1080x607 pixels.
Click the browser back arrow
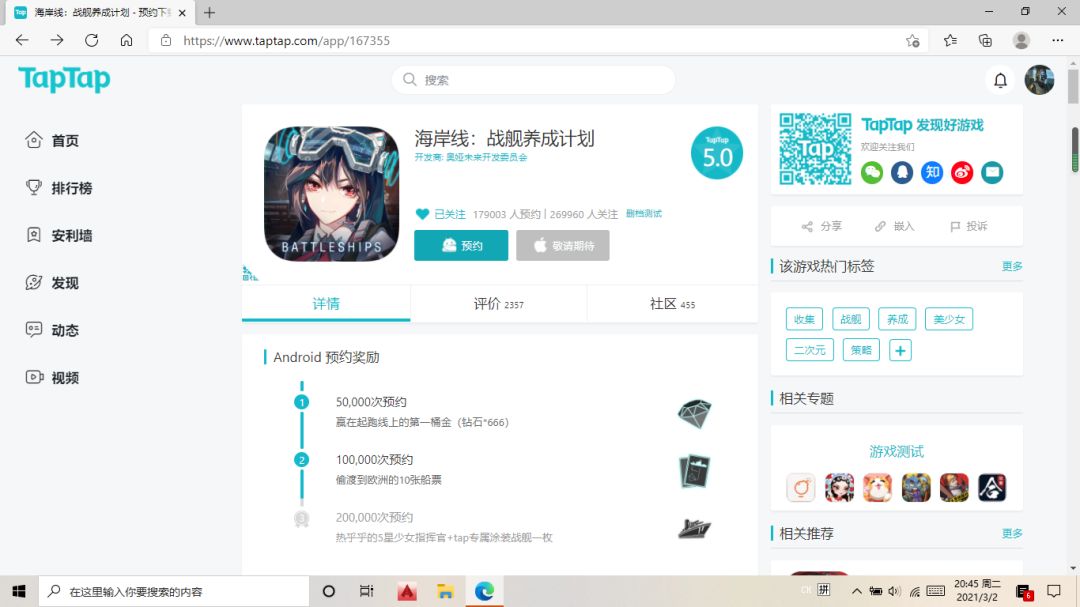[x=22, y=41]
